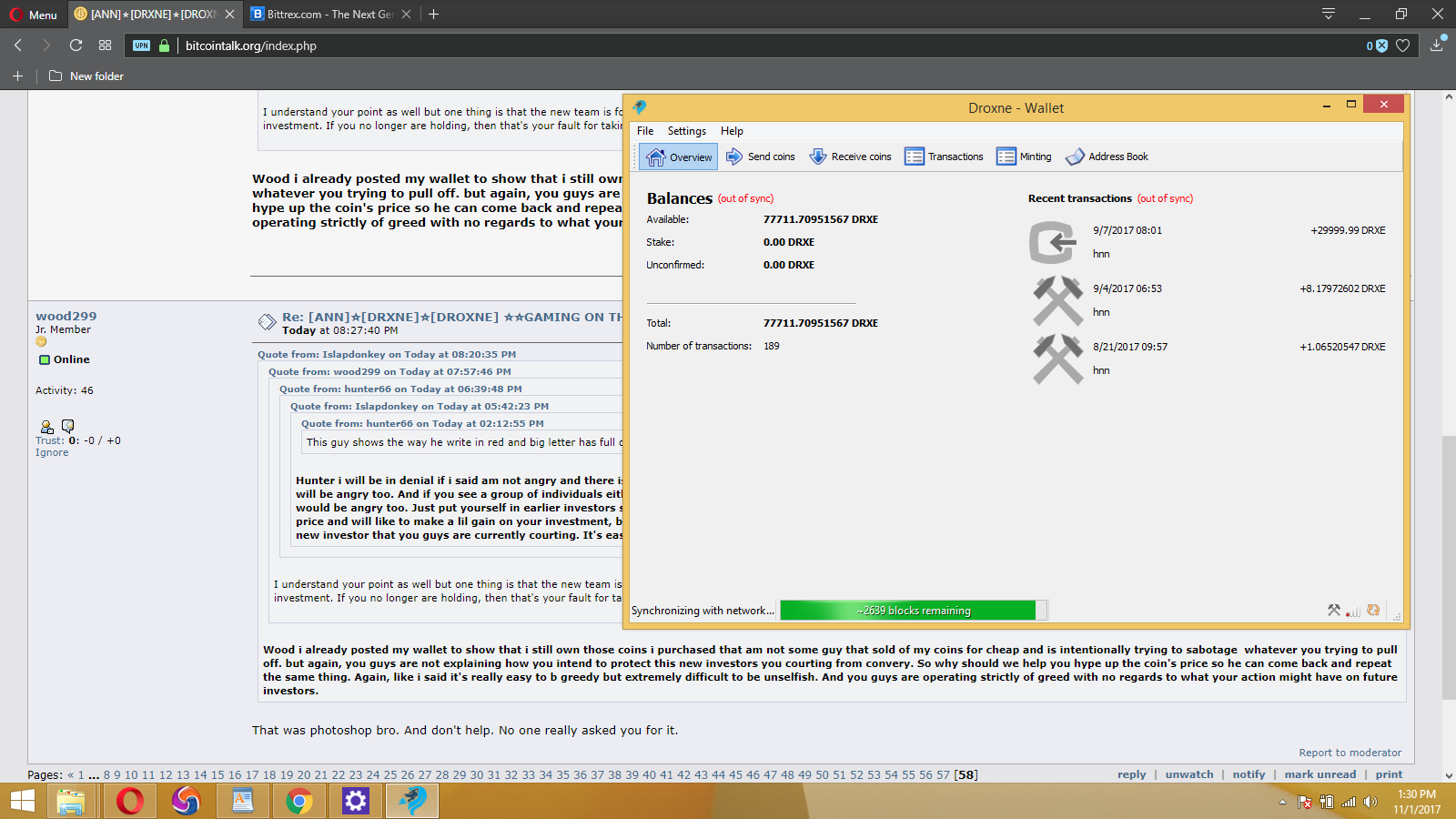Screen dimensions: 1456x819
Task: Open the tab menu icon in Opera title bar
Action: pos(1329,14)
